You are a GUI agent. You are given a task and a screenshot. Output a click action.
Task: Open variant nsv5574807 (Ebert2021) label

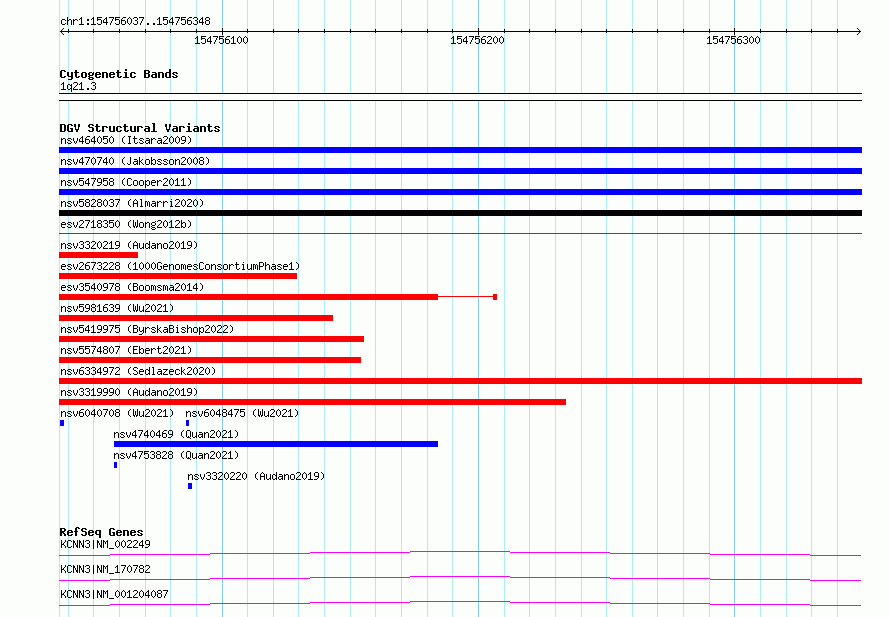[x=126, y=350]
